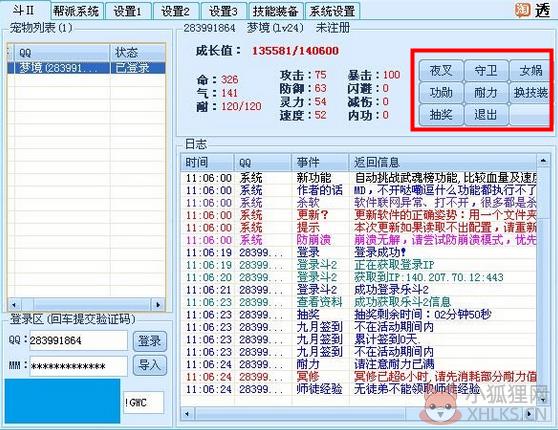Click the 登录 login button
The width and height of the screenshot is (558, 430).
[149, 341]
